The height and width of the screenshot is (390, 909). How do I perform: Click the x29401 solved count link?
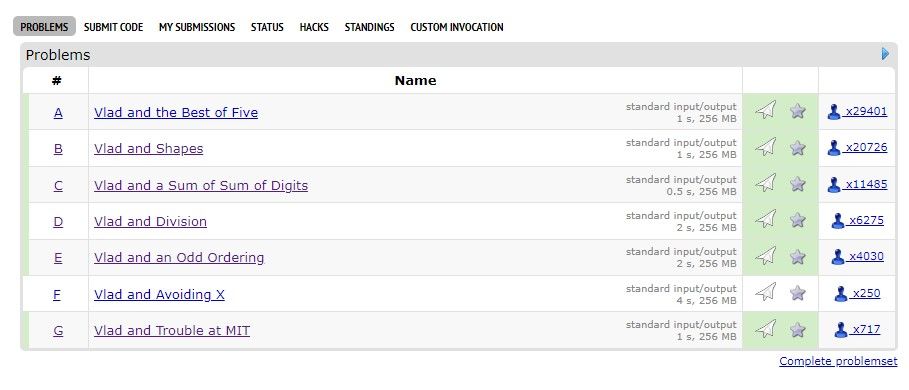[866, 111]
